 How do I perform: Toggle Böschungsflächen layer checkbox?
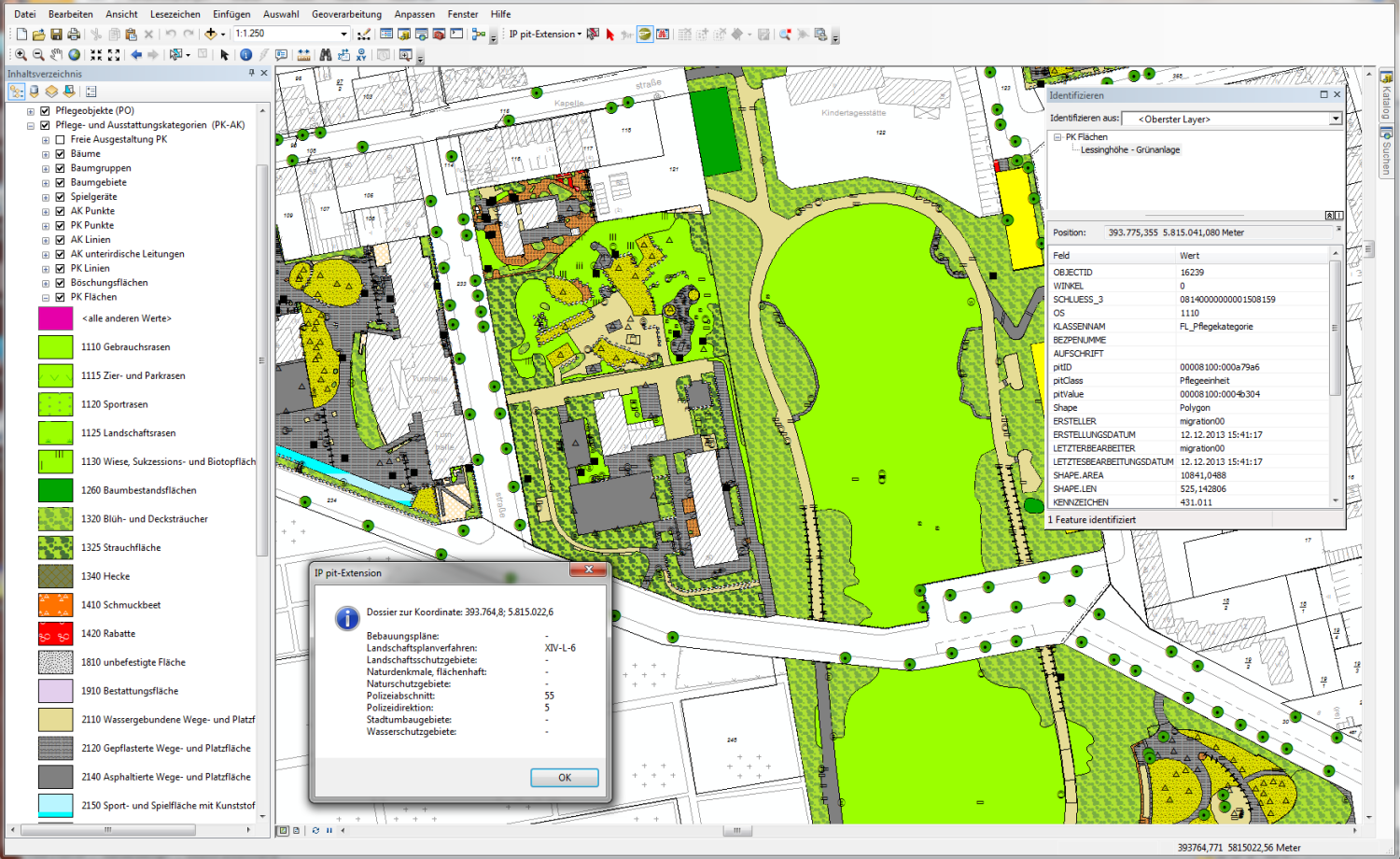[60, 282]
